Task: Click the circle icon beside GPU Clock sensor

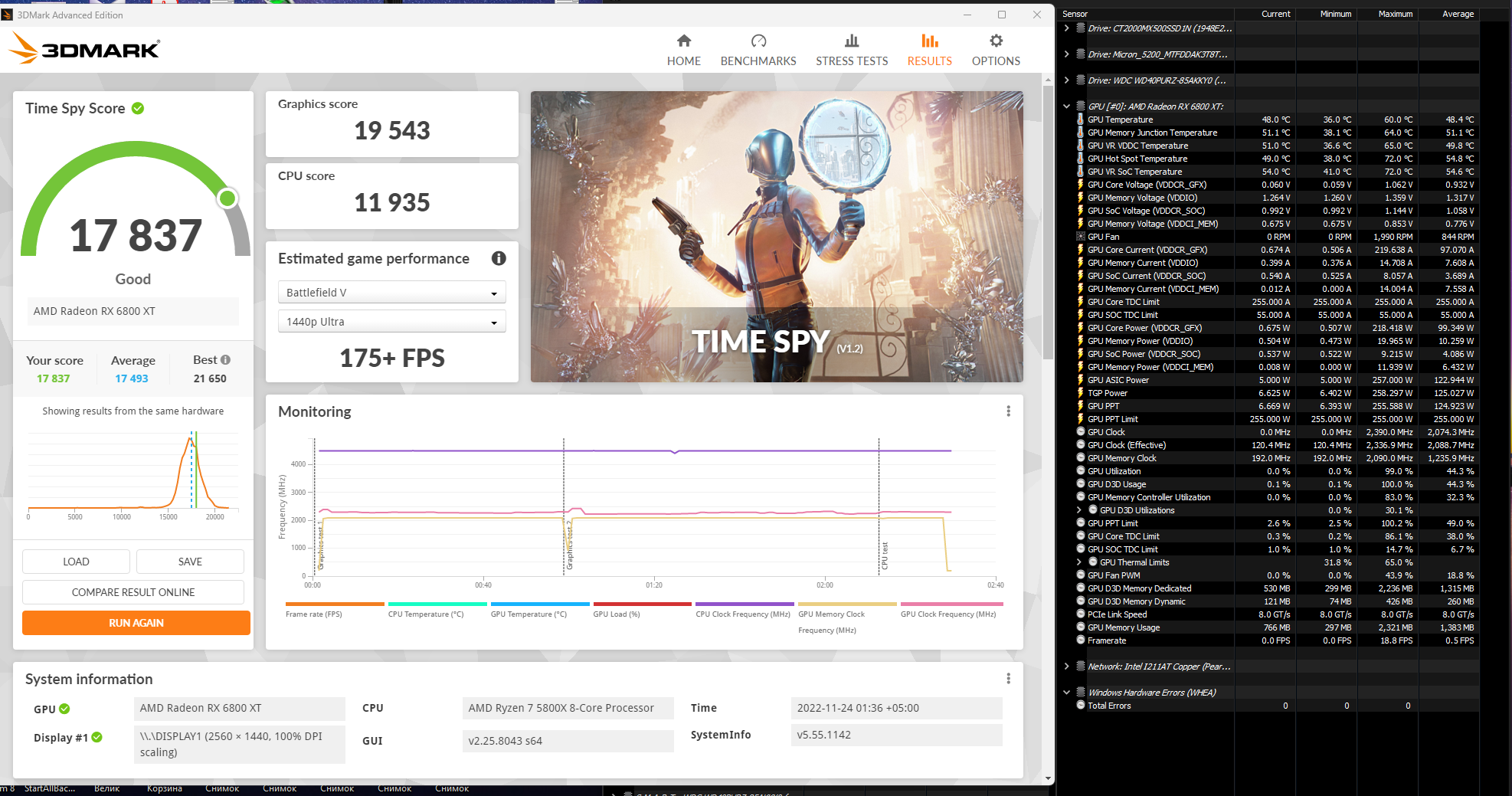Action: pyautogui.click(x=1081, y=432)
